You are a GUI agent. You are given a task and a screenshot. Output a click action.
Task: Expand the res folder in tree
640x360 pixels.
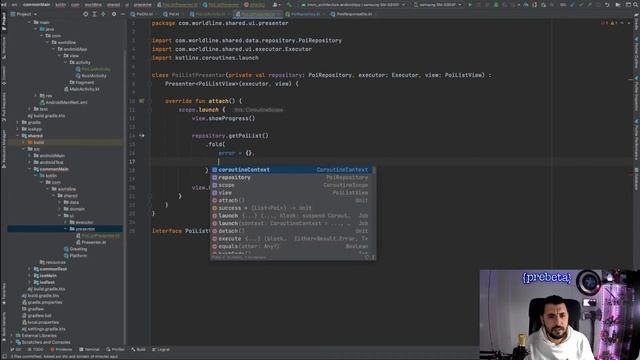pos(36,96)
